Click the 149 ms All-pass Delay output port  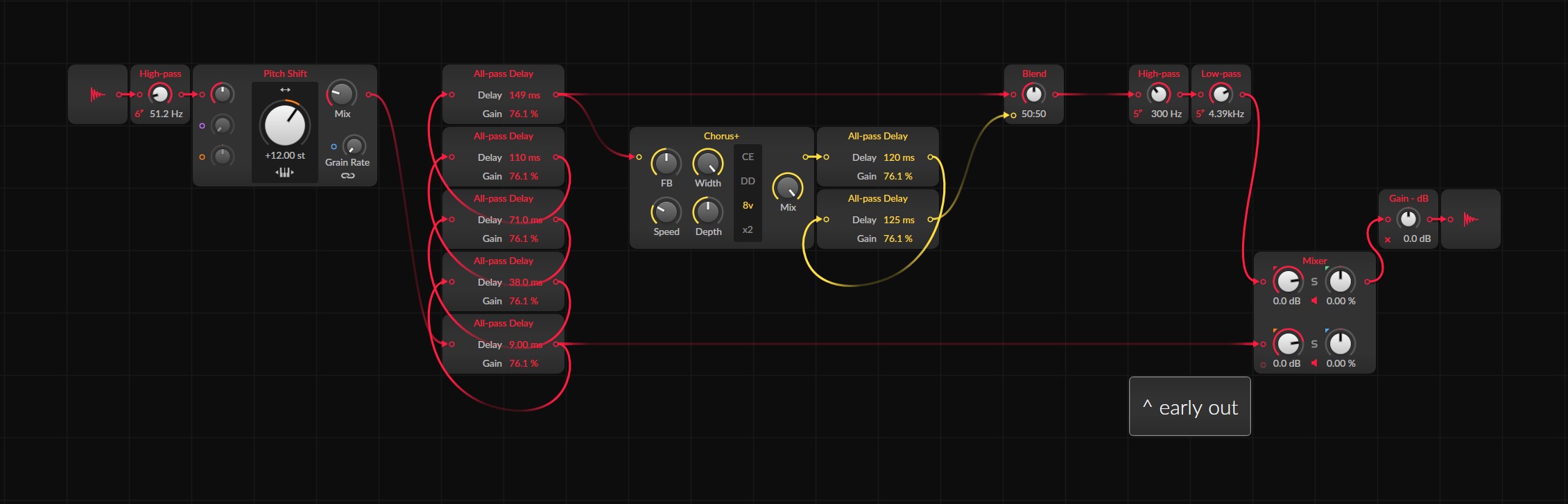click(x=555, y=94)
